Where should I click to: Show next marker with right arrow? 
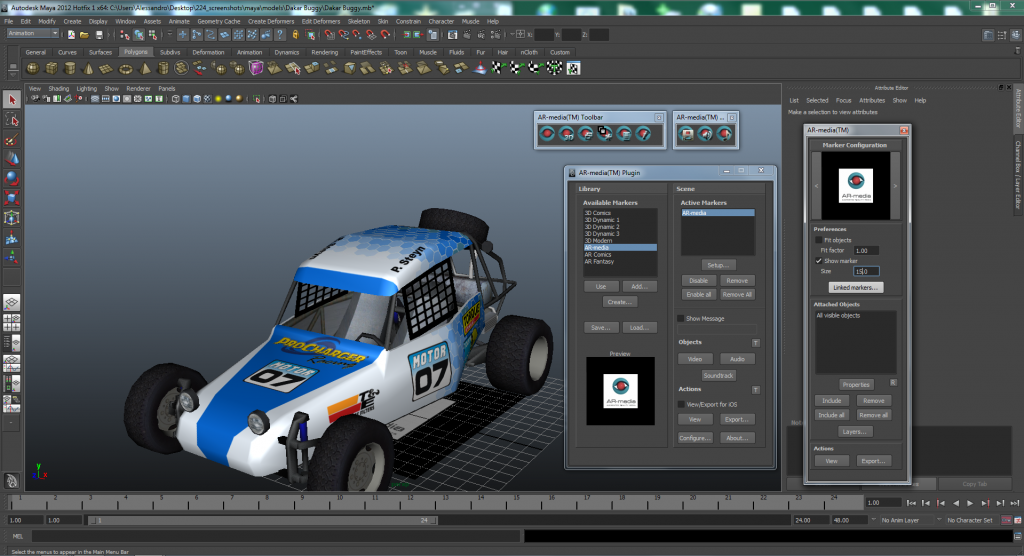895,186
